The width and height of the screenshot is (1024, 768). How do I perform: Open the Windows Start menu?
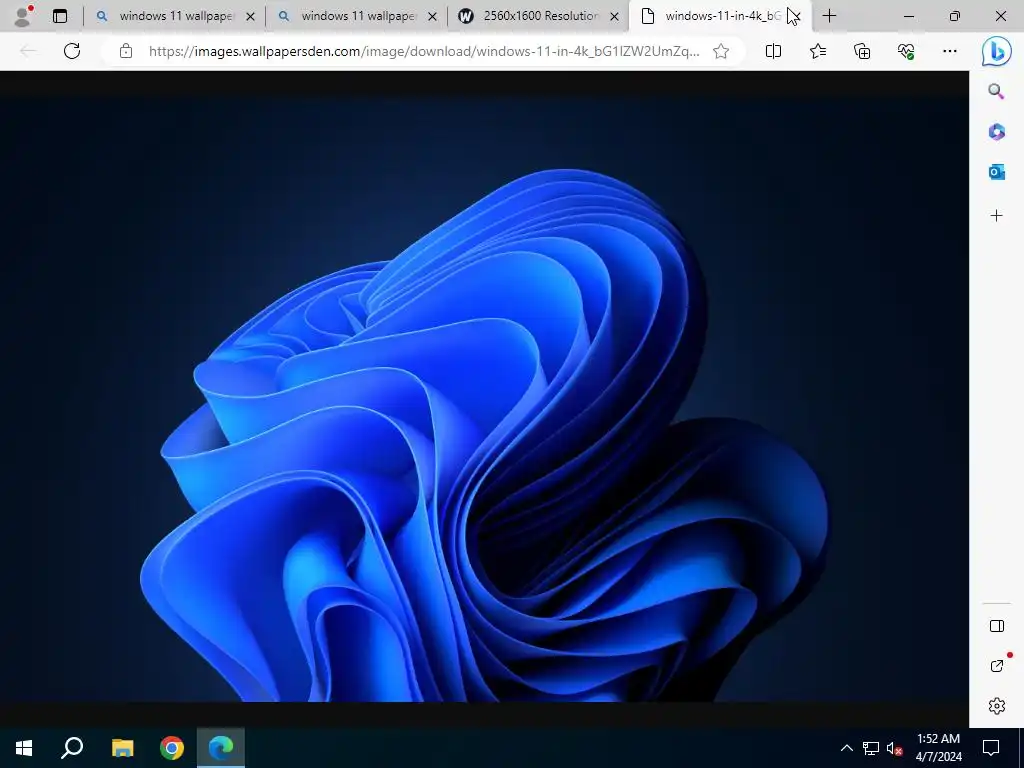point(24,748)
